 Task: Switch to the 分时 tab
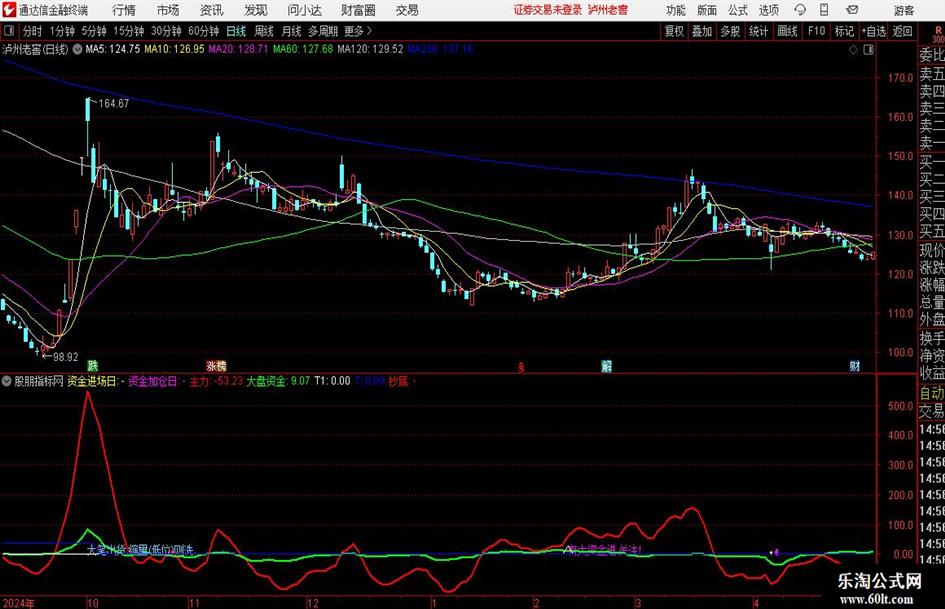click(33, 31)
